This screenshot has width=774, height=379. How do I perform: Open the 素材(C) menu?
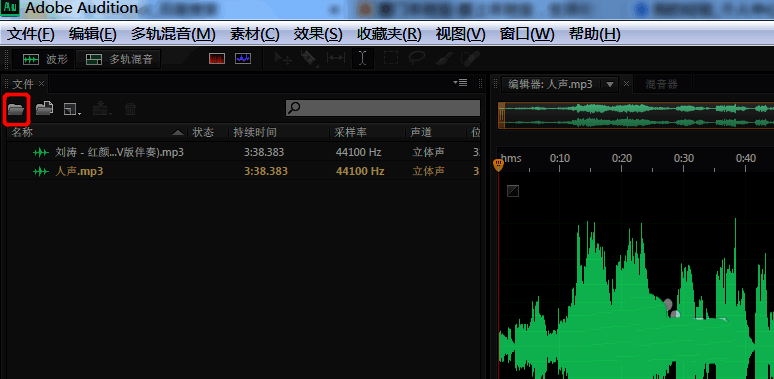pyautogui.click(x=255, y=34)
